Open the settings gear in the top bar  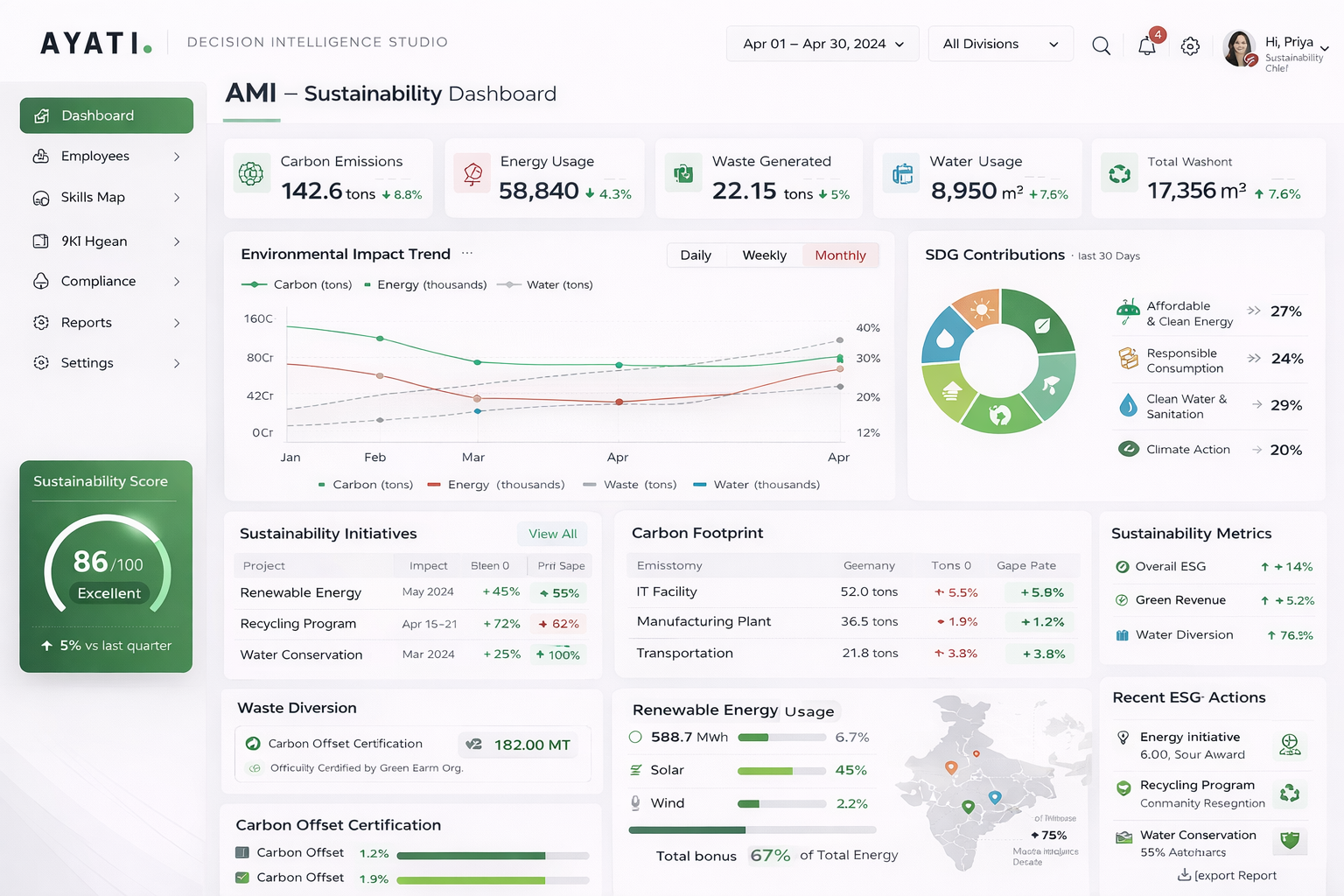[1190, 46]
